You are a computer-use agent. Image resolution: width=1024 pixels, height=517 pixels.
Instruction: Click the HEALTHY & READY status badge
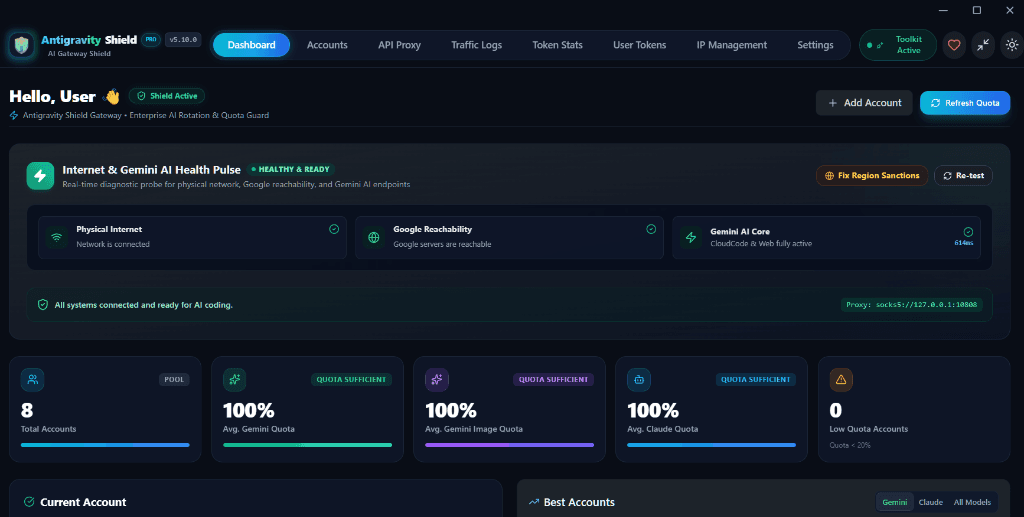(x=291, y=169)
